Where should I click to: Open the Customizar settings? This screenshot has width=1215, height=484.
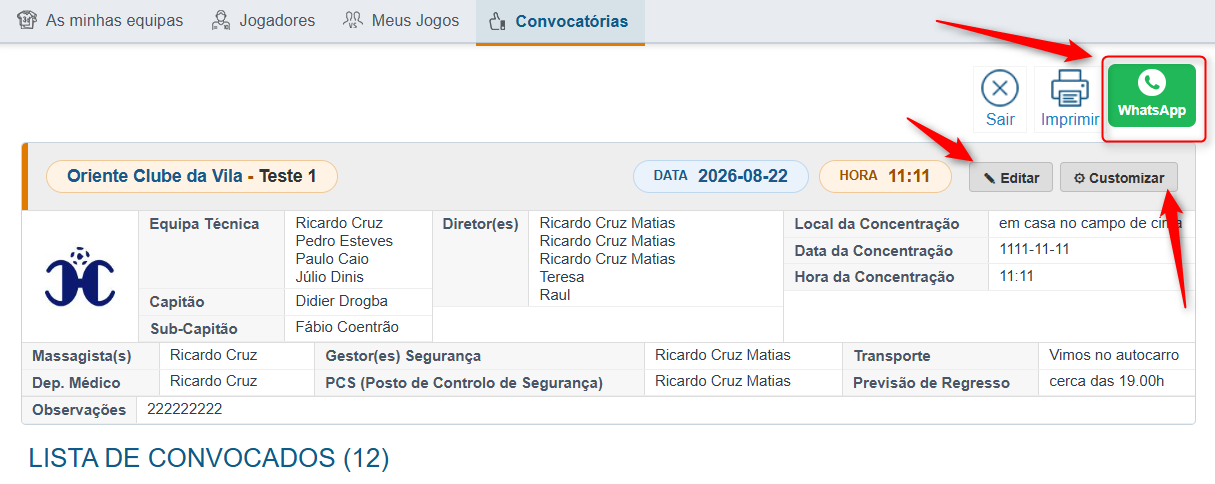point(1119,178)
